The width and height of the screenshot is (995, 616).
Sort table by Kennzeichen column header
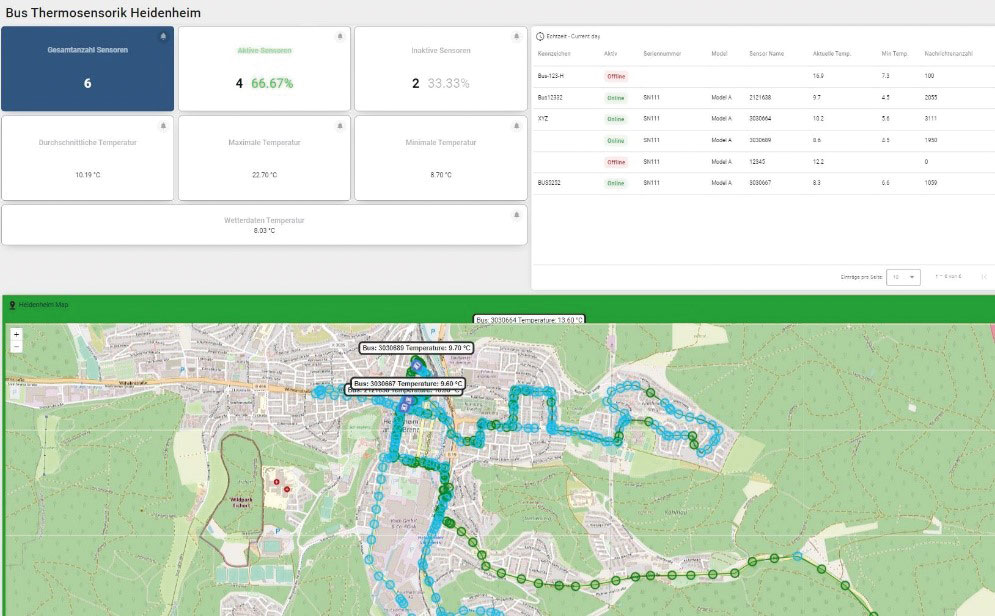click(x=554, y=53)
